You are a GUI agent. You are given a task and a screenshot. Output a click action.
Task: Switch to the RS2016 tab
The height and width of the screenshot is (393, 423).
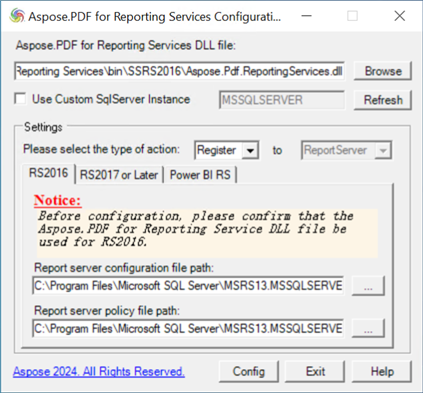click(x=48, y=173)
